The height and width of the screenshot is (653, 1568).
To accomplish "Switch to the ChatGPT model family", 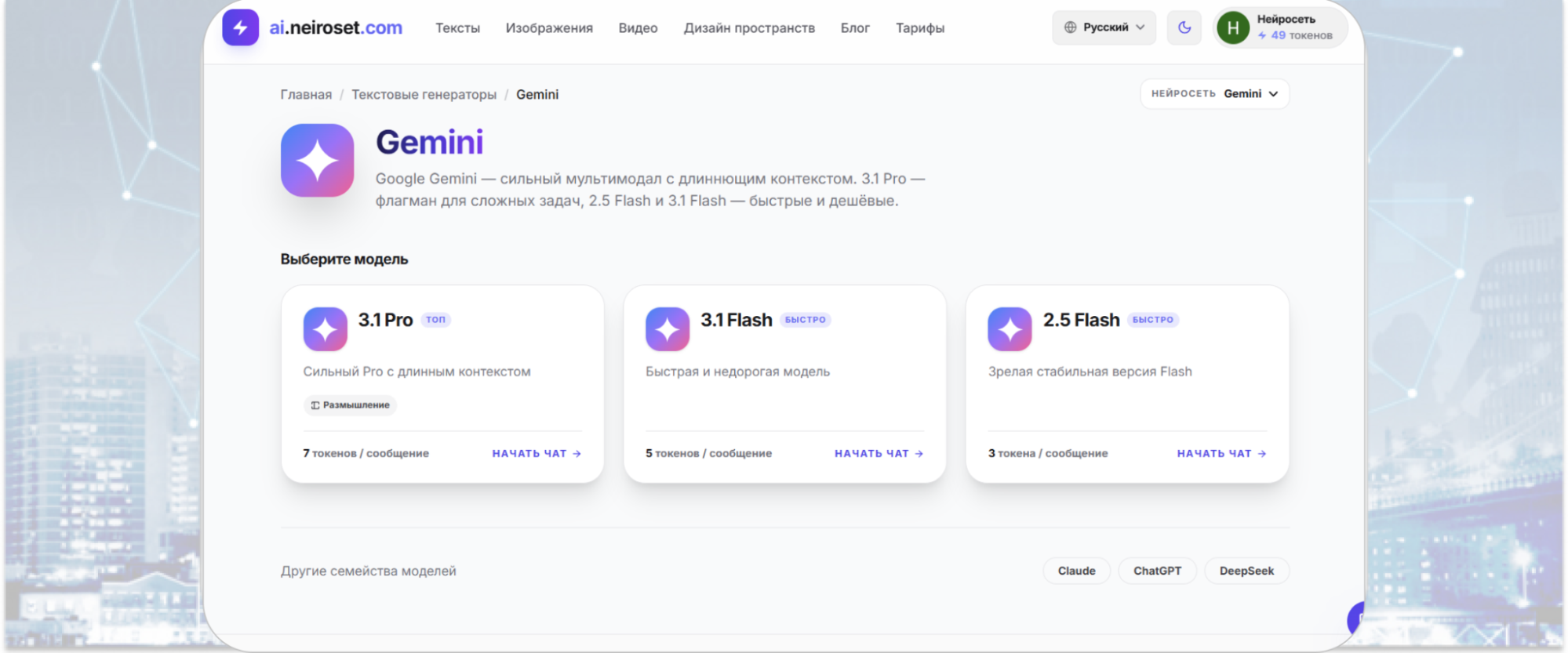I will point(1157,571).
